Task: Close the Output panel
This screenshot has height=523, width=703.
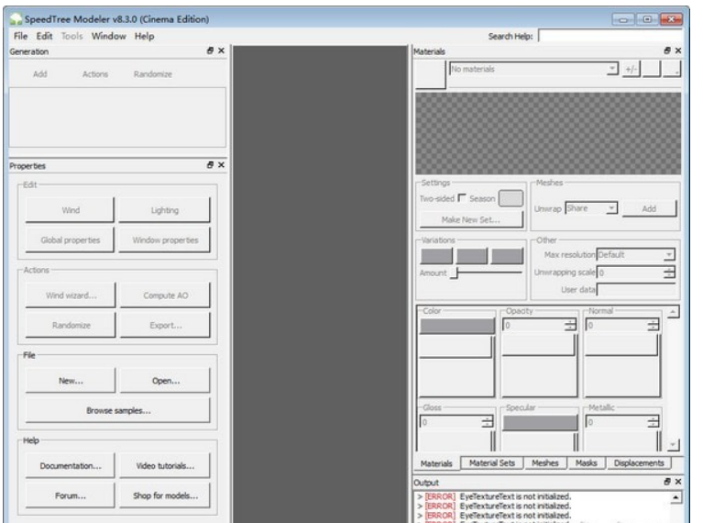Action: pyautogui.click(x=678, y=481)
